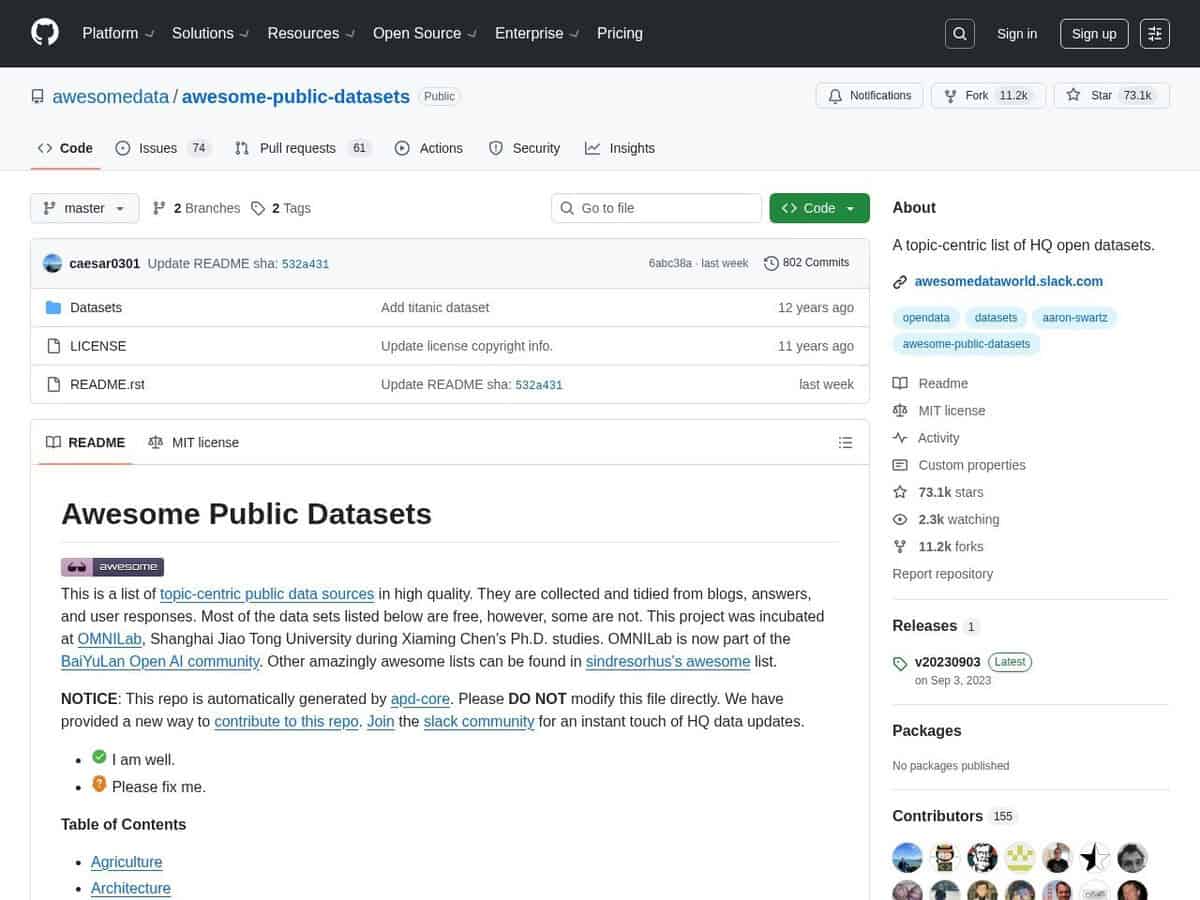The height and width of the screenshot is (900, 1200).
Task: View 73.1k stars in sidebar
Action: (938, 492)
